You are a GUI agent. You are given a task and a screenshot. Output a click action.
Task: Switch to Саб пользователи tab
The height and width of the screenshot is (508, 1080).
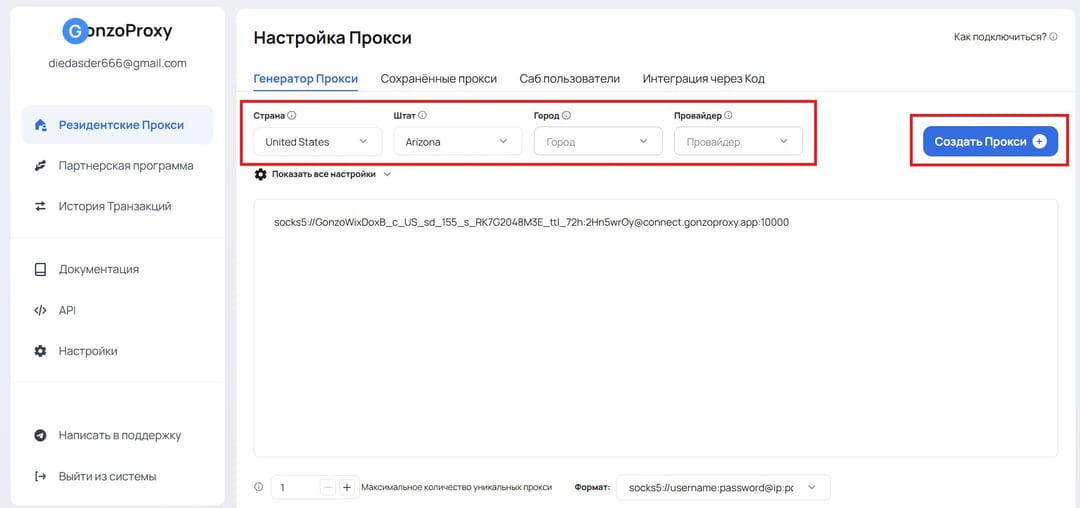click(570, 78)
